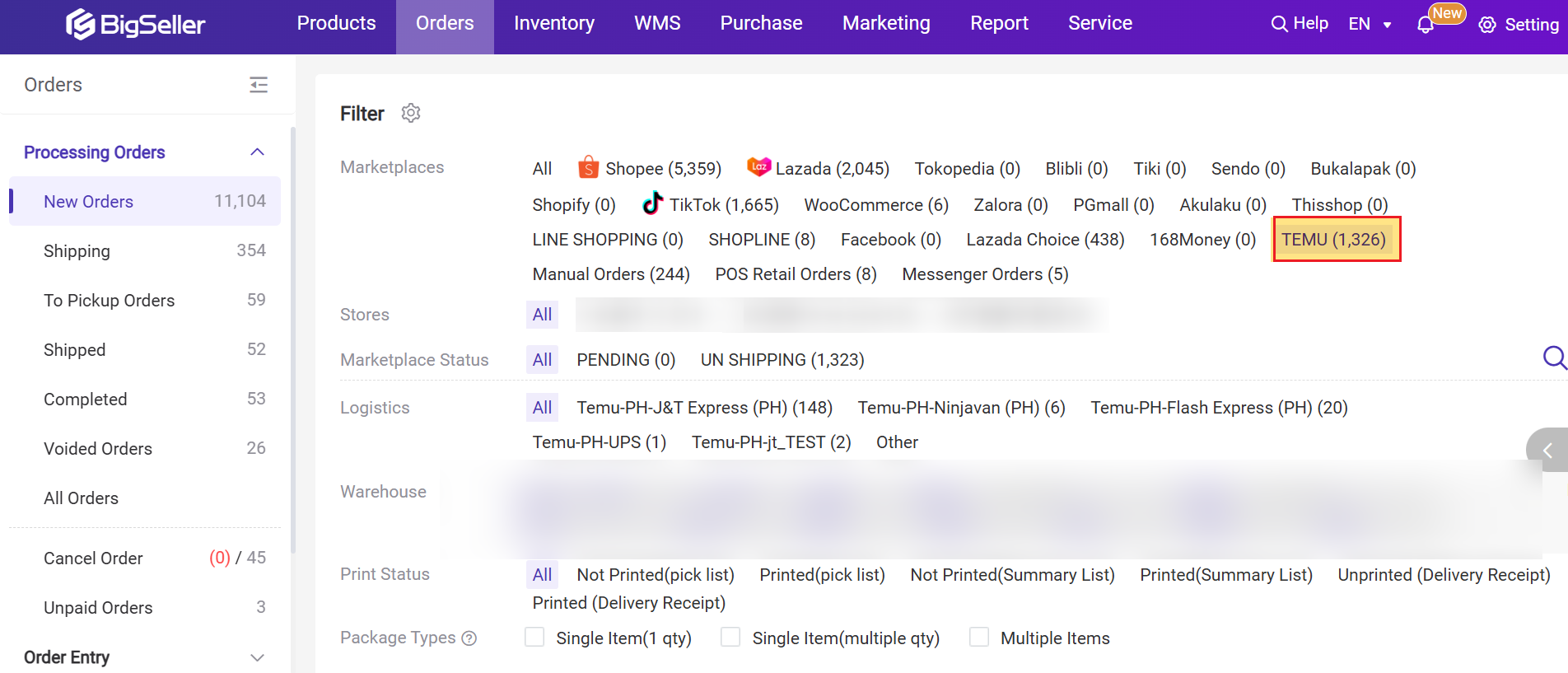
Task: Open the EN language dropdown
Action: (x=1370, y=24)
